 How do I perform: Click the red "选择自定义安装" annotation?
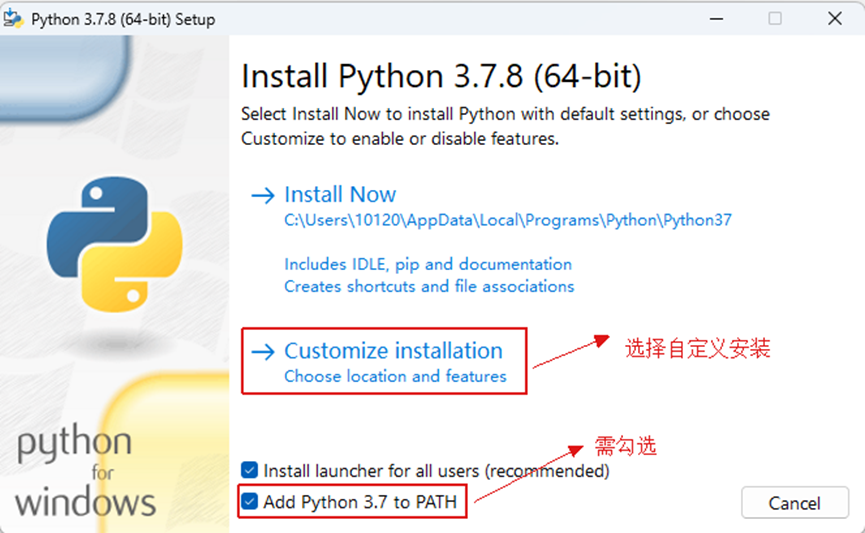pos(698,349)
